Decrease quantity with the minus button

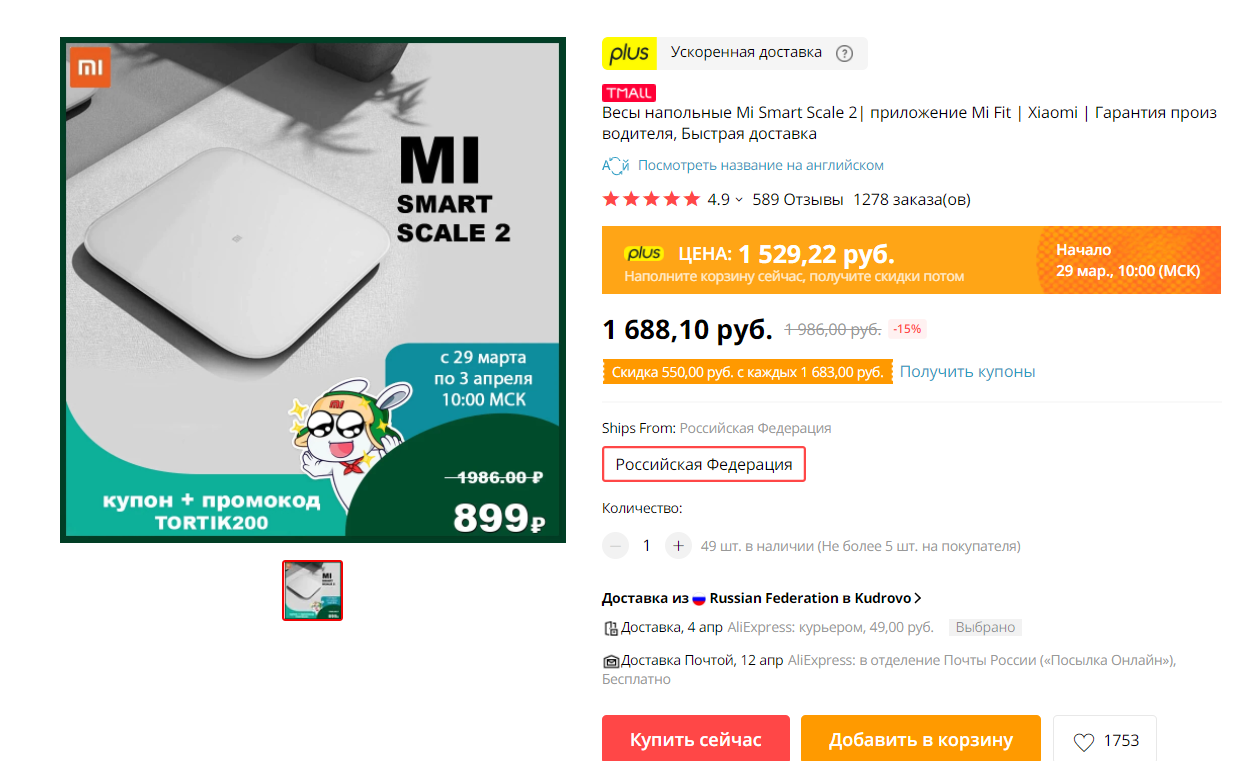tap(616, 546)
